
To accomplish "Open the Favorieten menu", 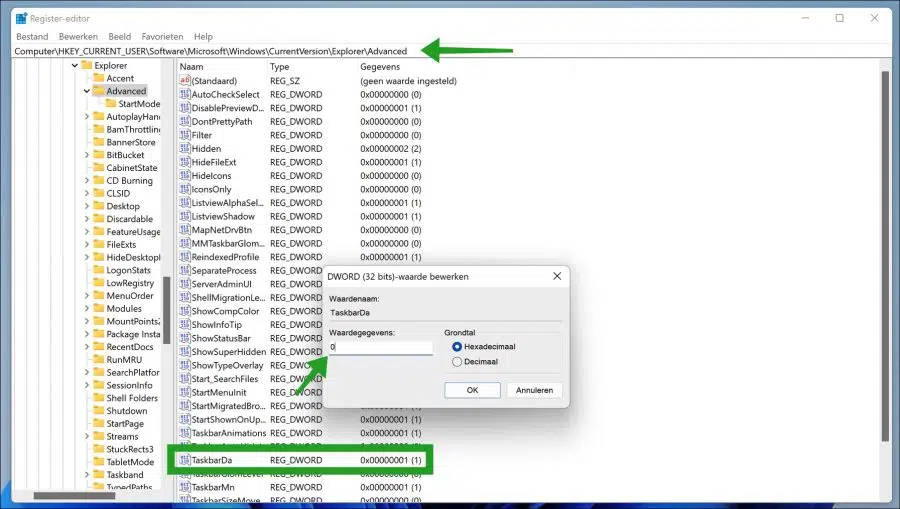I will click(x=162, y=36).
